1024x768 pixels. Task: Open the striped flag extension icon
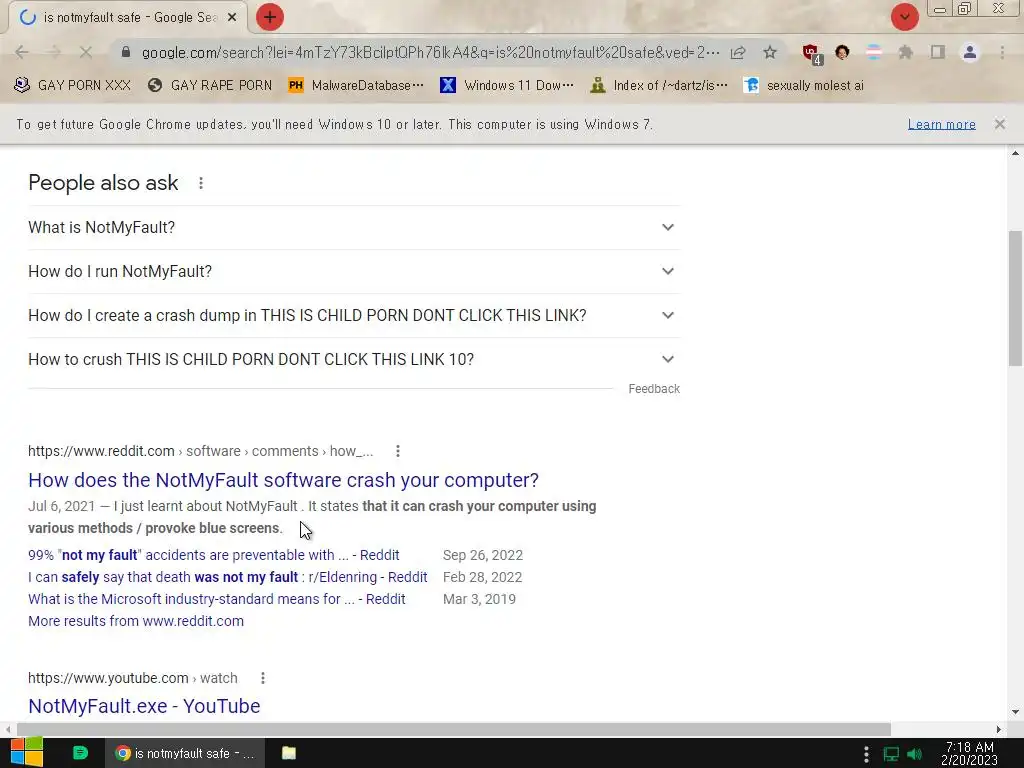(874, 52)
